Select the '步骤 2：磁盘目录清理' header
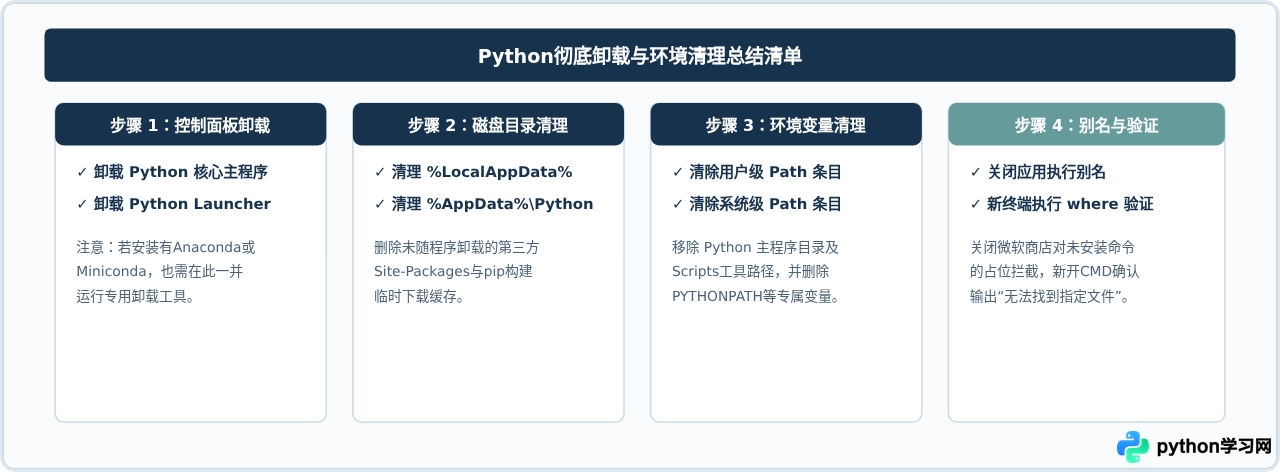 [488, 125]
